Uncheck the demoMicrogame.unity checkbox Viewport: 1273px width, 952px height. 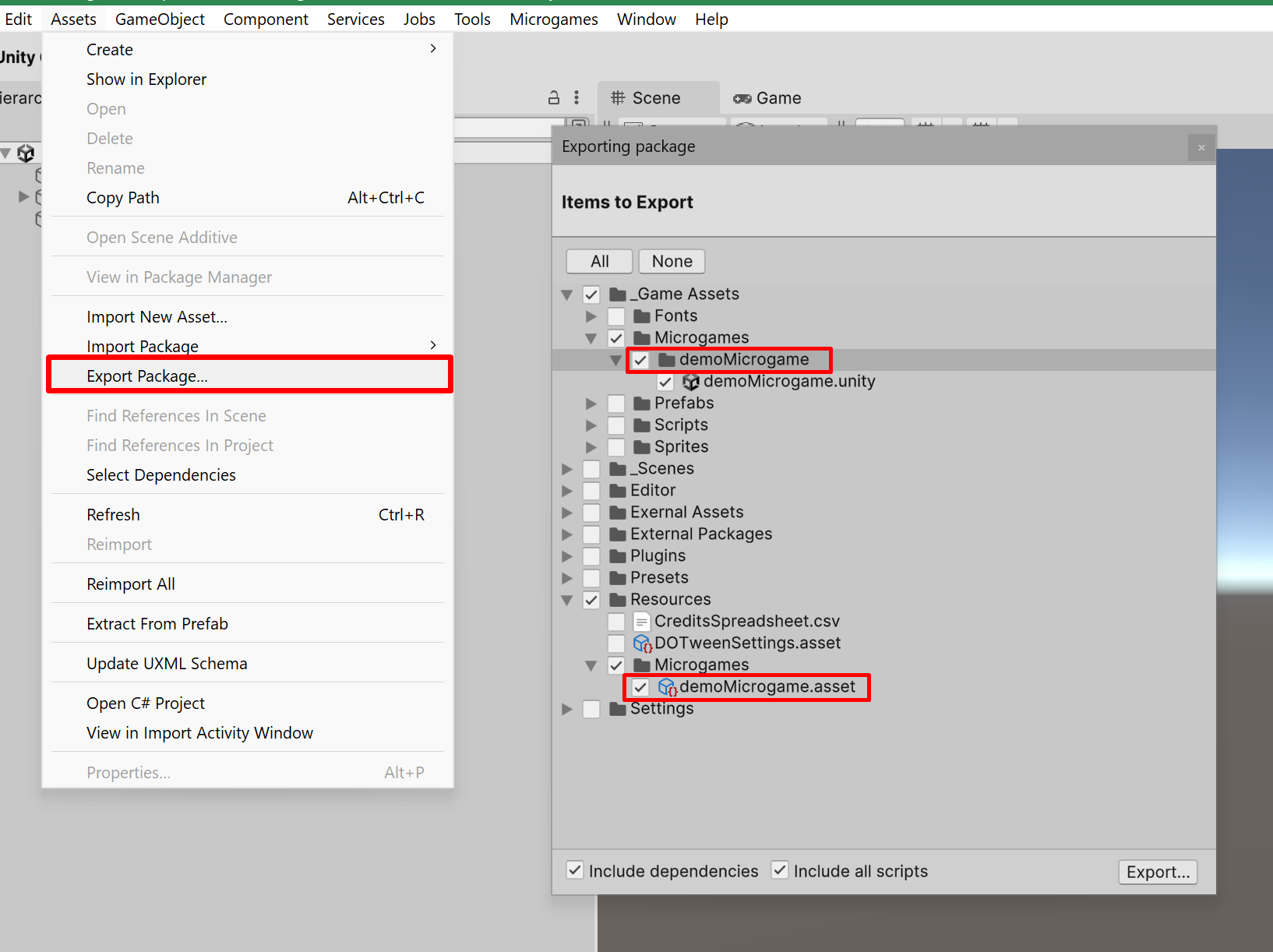coord(665,382)
